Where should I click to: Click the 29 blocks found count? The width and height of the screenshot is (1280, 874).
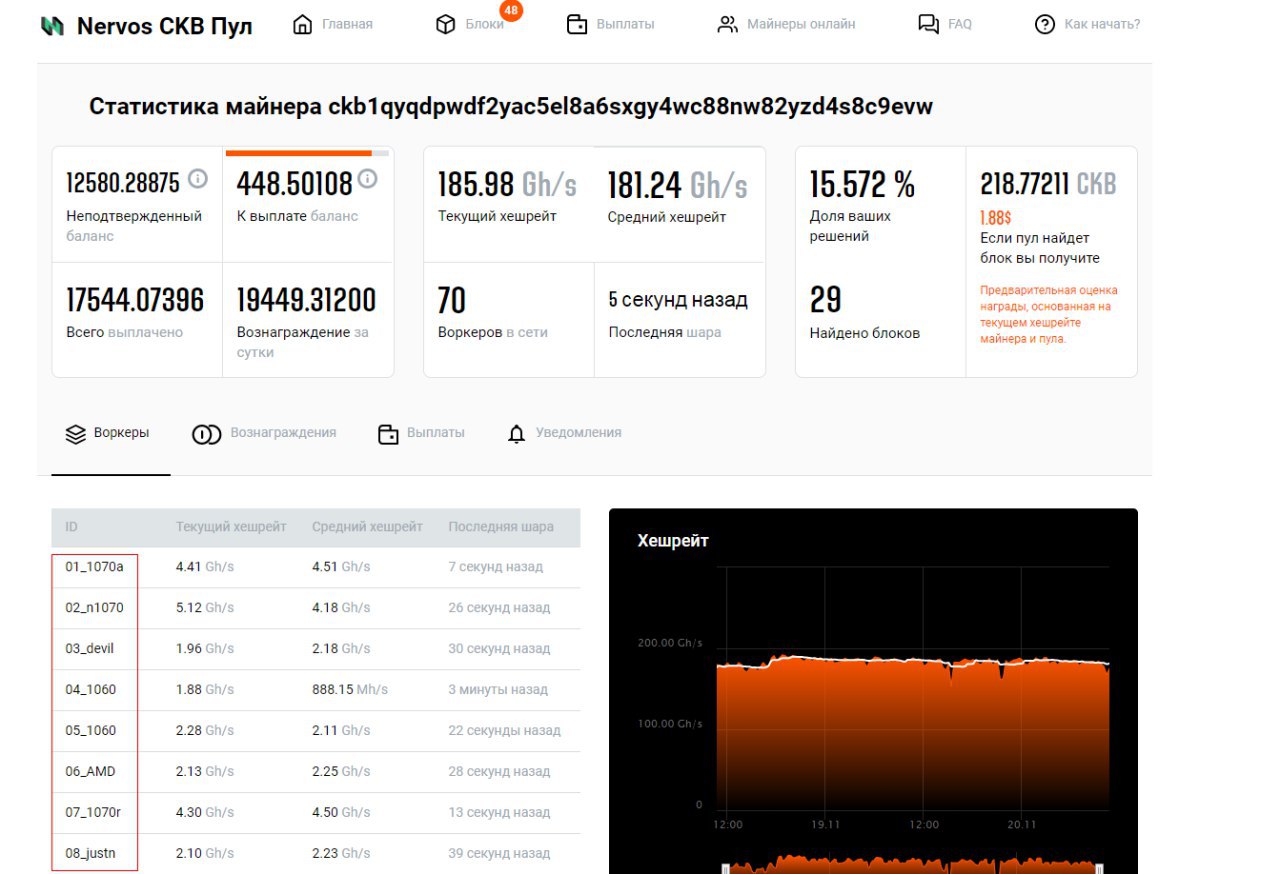[825, 300]
